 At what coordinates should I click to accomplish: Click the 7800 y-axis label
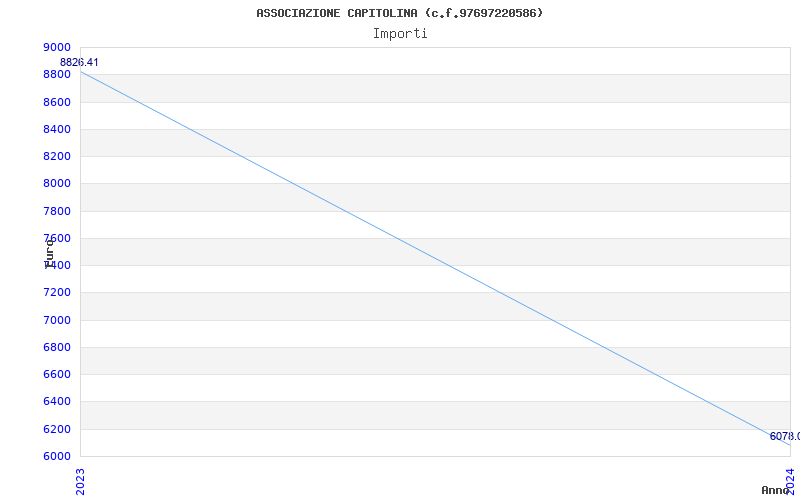tap(57, 211)
